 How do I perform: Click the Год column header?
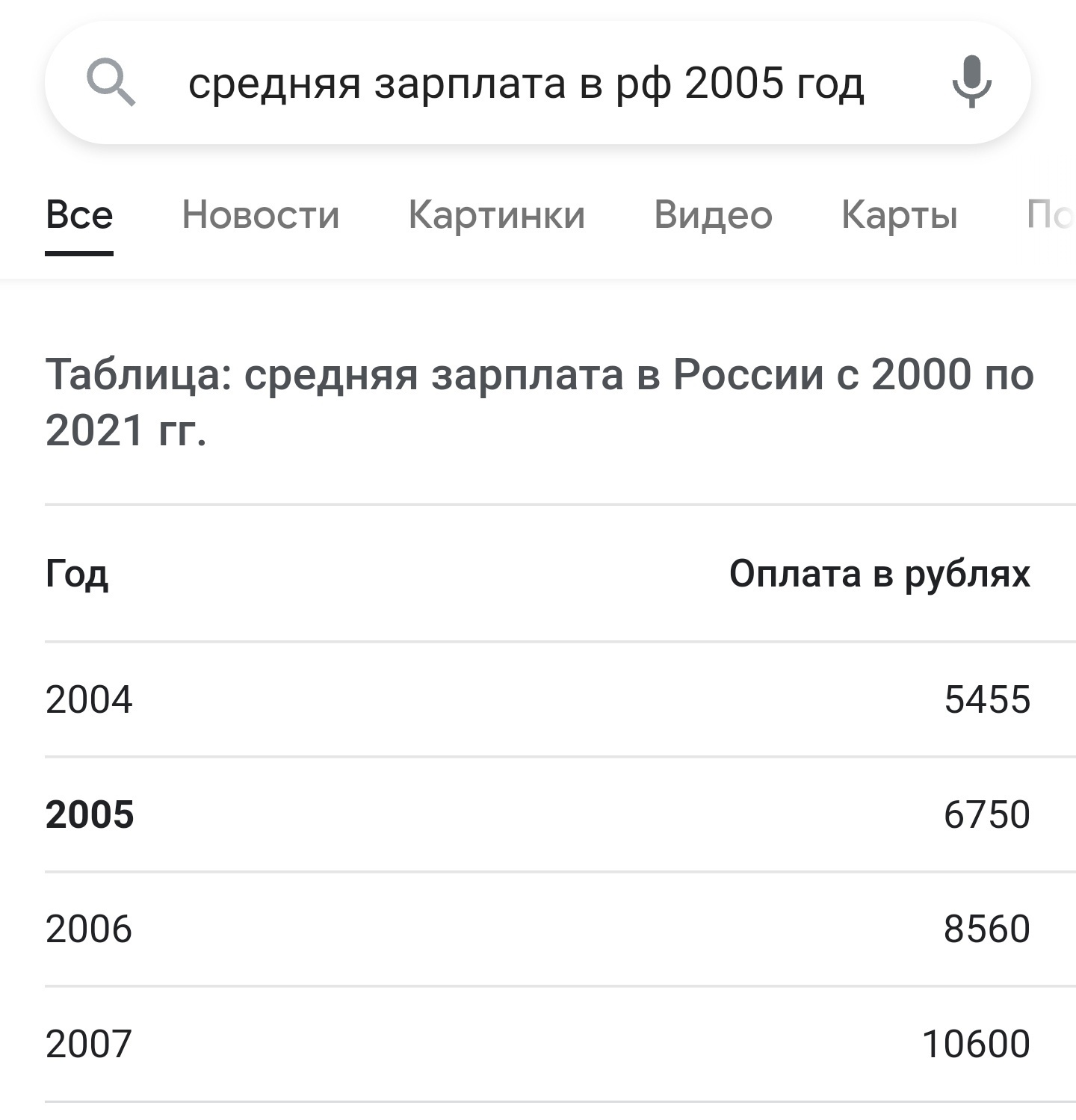pyautogui.click(x=77, y=574)
